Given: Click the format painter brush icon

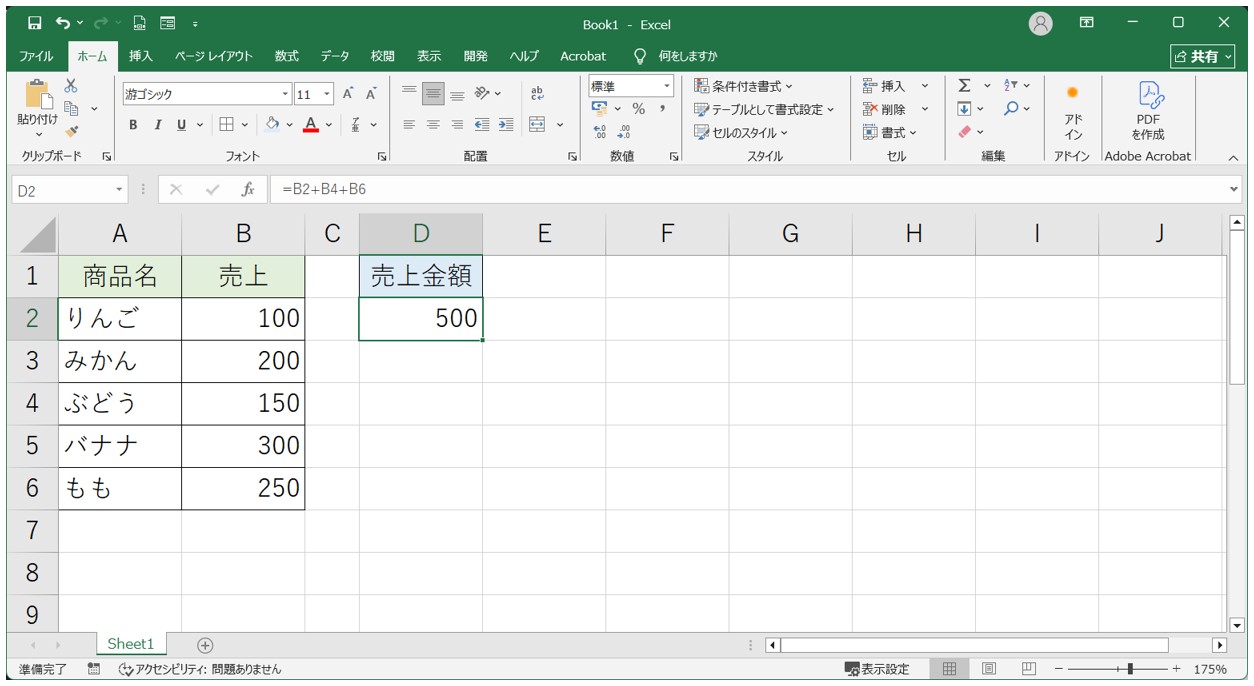Looking at the screenshot, I should [x=71, y=130].
